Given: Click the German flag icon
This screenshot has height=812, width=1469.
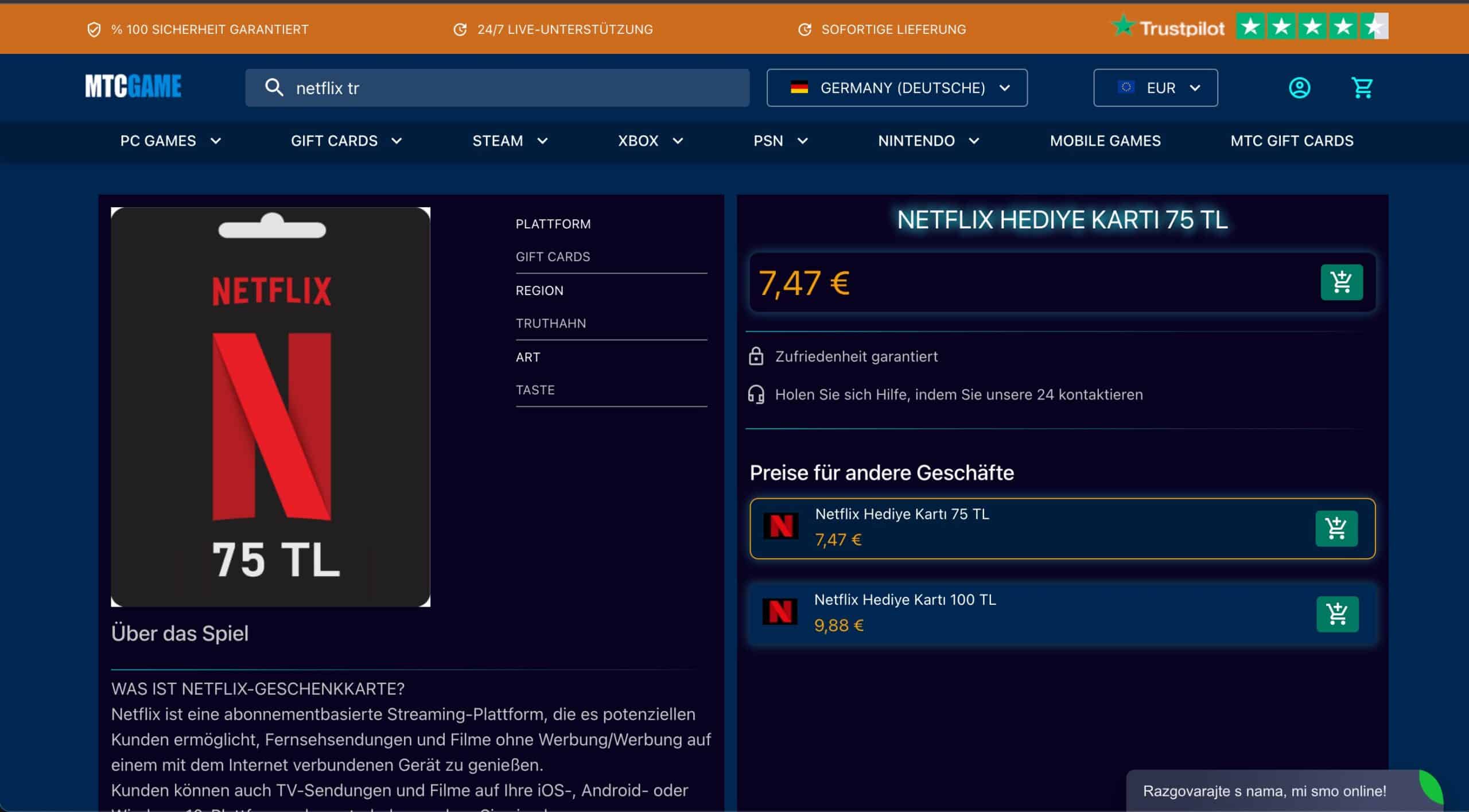Looking at the screenshot, I should click(799, 88).
